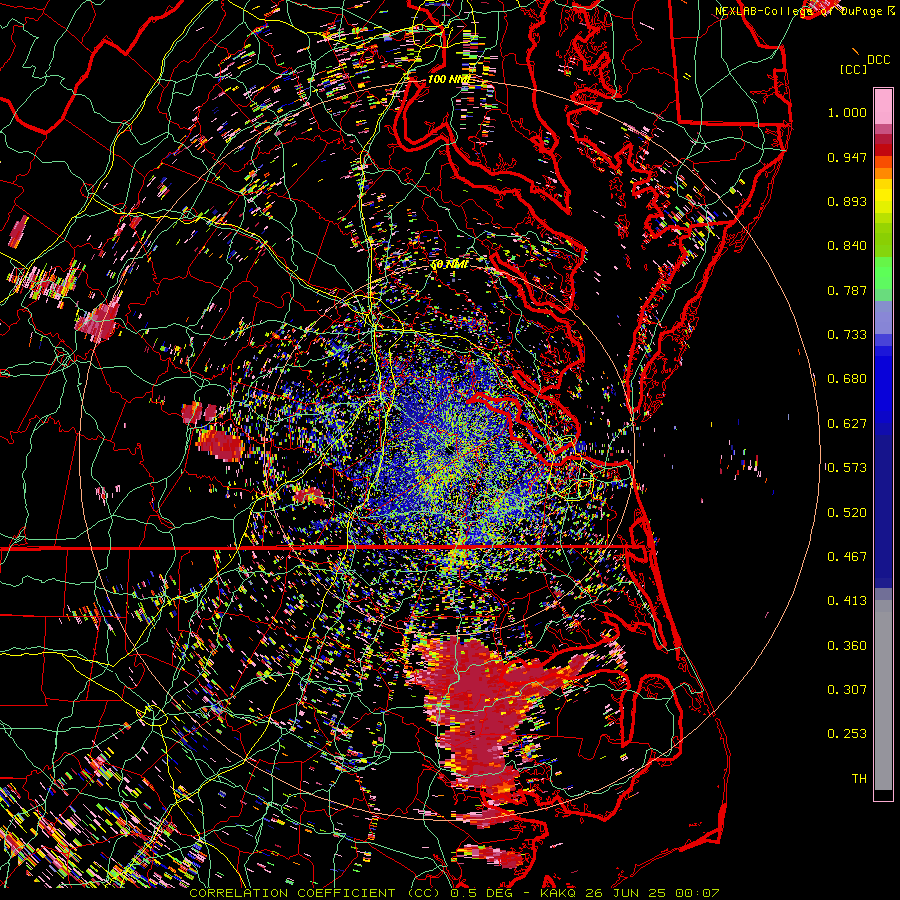Select the 0.360 legend value

click(847, 646)
